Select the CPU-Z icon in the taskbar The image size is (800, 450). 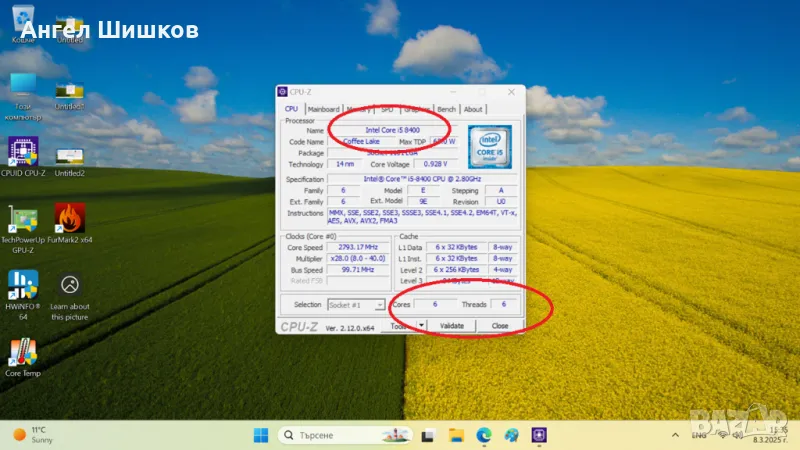539,435
